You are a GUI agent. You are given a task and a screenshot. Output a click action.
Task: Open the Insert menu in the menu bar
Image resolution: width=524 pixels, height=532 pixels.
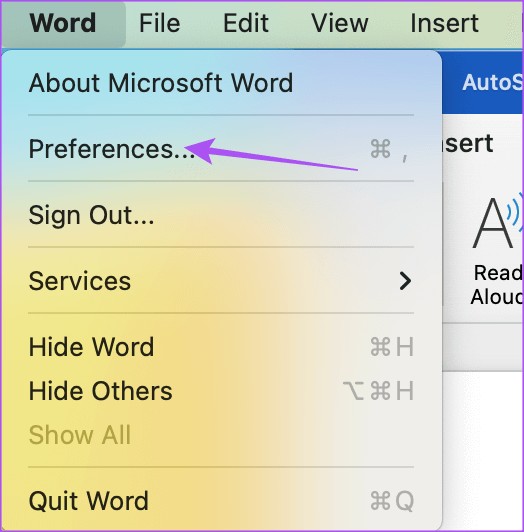pos(445,23)
